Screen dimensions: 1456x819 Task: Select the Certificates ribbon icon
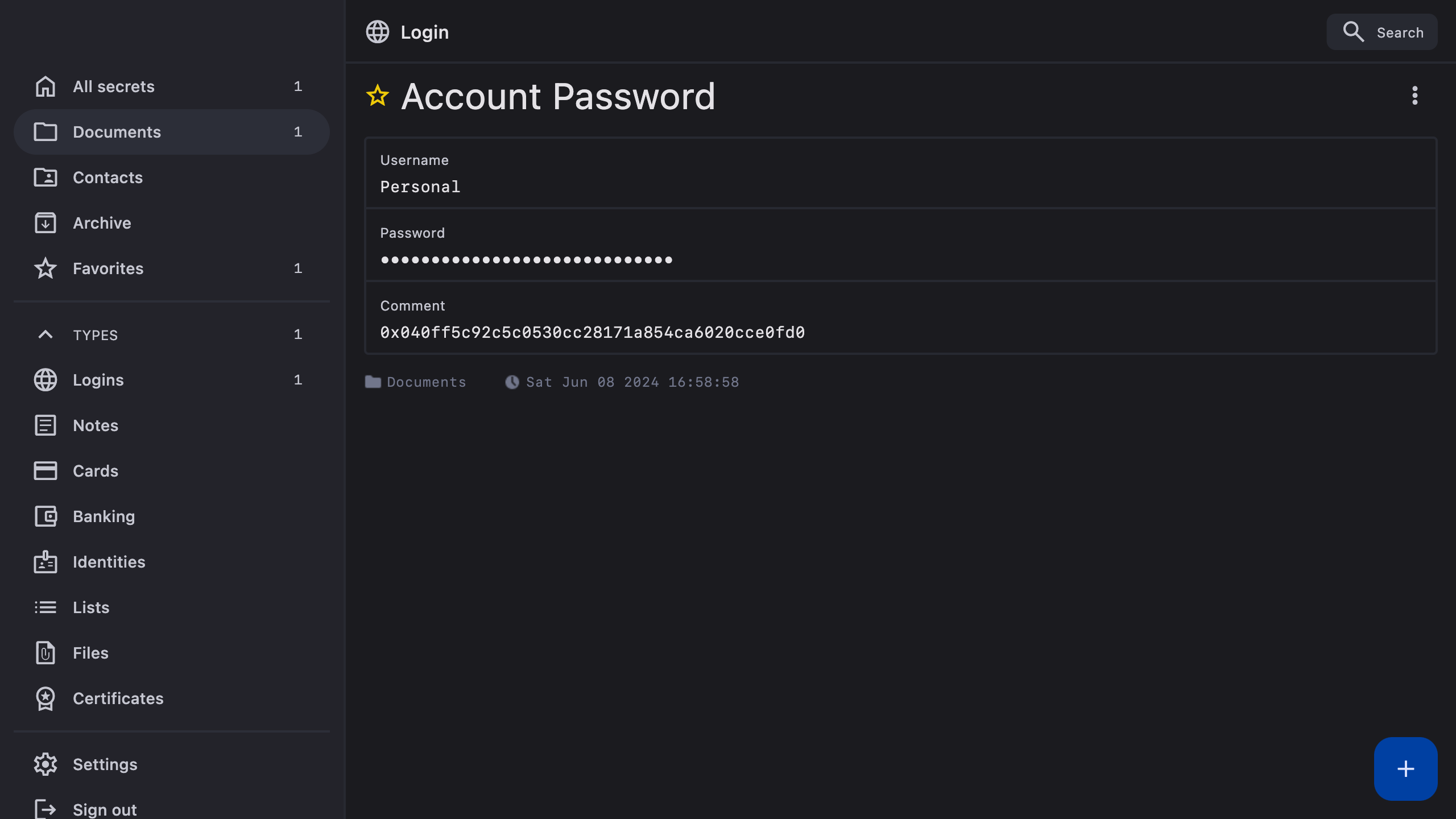click(x=45, y=698)
